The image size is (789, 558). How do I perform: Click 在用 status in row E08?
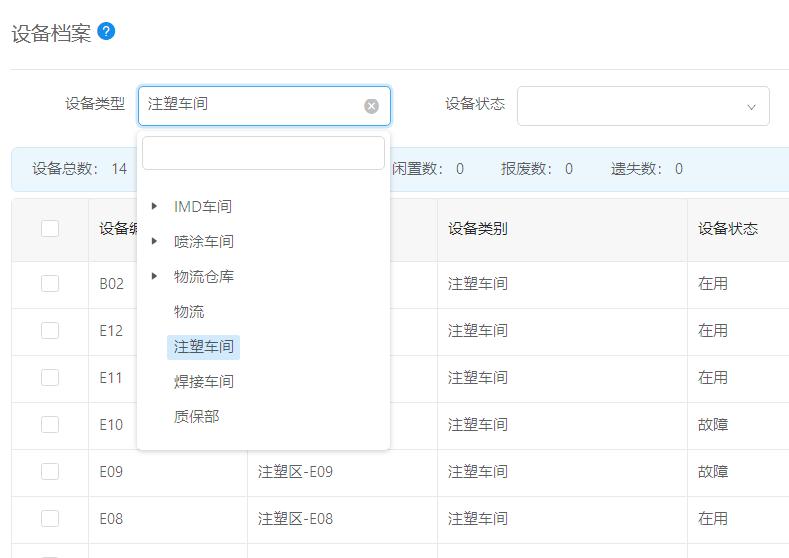tap(713, 519)
